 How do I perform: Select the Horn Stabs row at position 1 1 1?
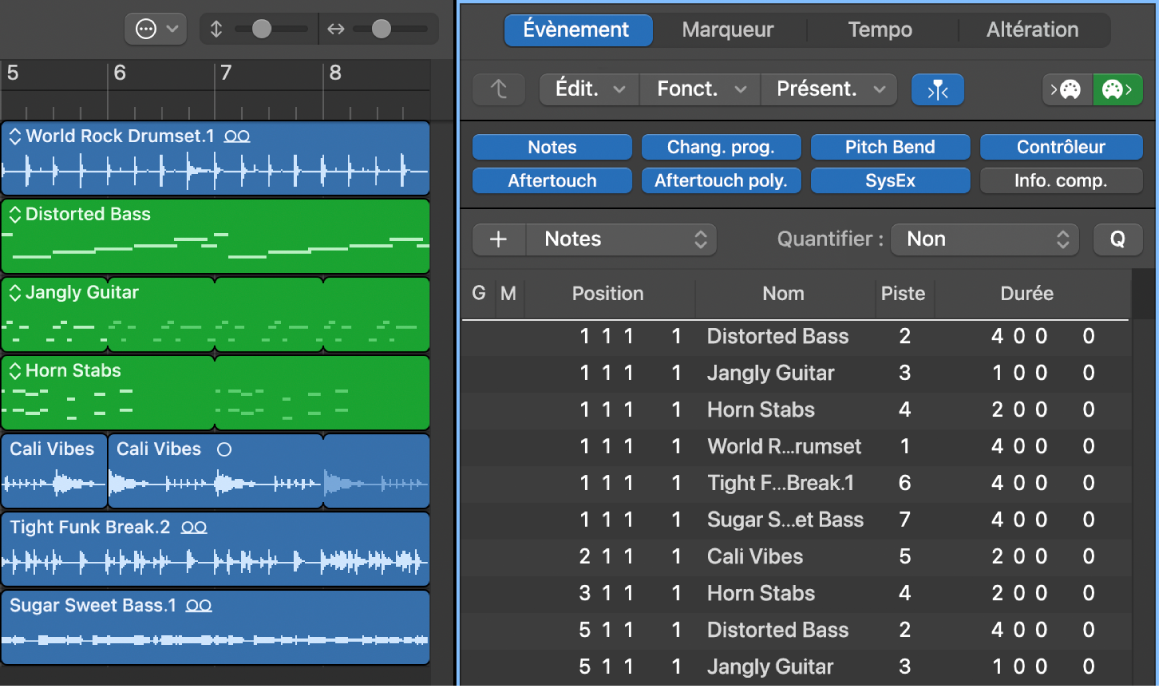click(796, 410)
